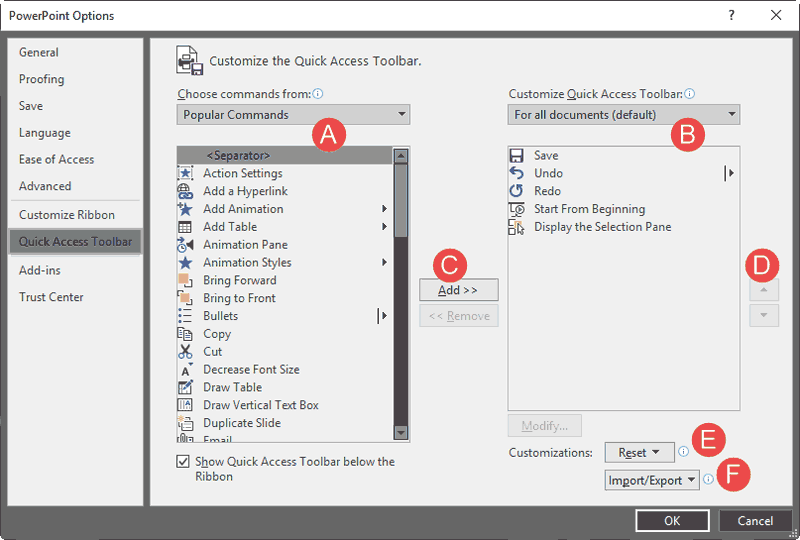Click info icon beside Customize Quick Access Toolbar label

689,94
